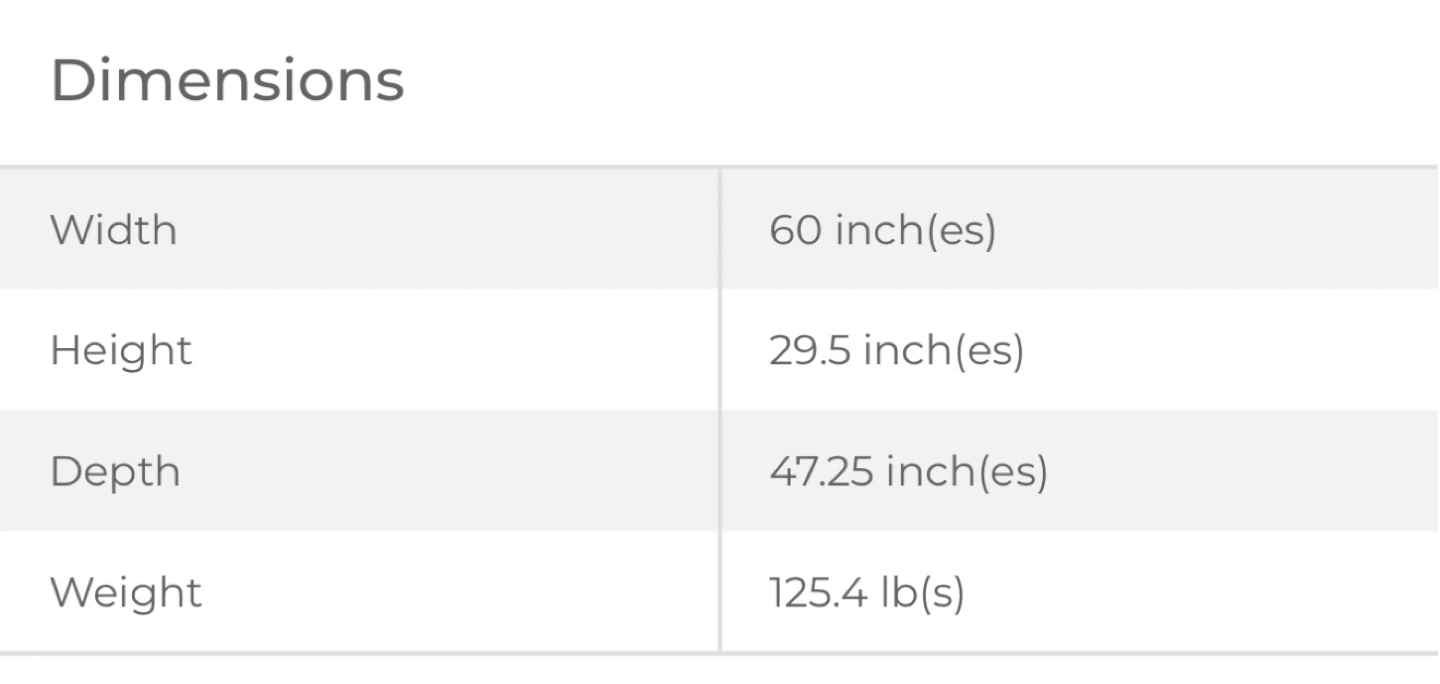
Task: Click the Dimensions heading
Action: [x=227, y=81]
